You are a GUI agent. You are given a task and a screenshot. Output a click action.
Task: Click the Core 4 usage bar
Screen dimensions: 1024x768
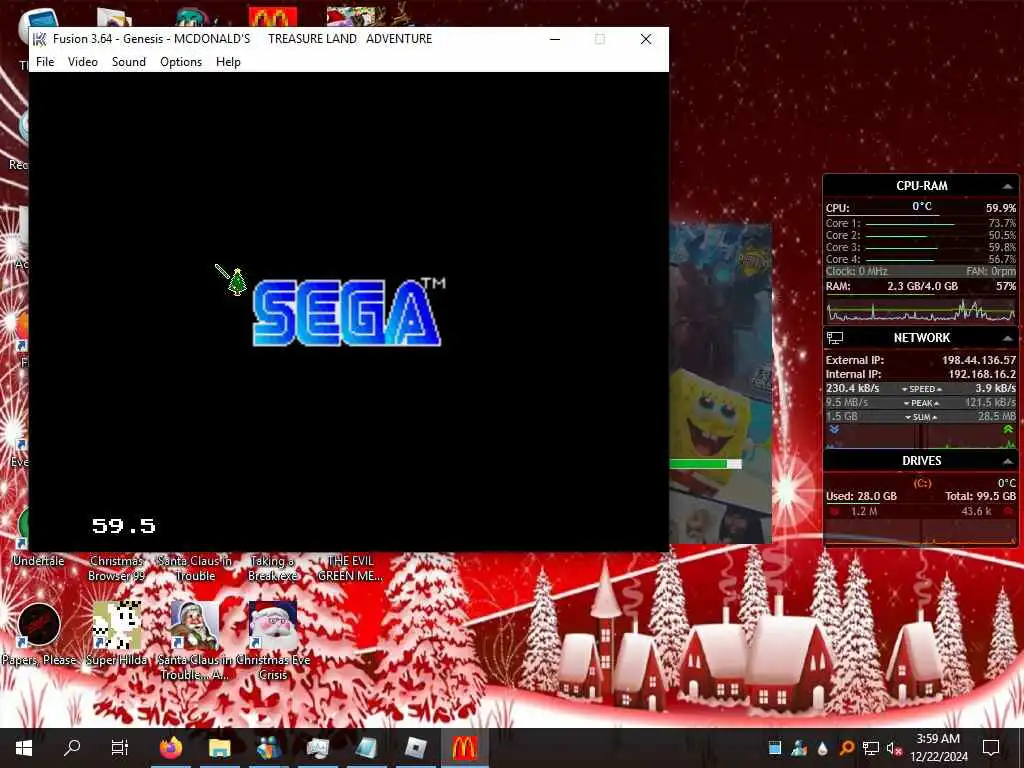[899, 260]
